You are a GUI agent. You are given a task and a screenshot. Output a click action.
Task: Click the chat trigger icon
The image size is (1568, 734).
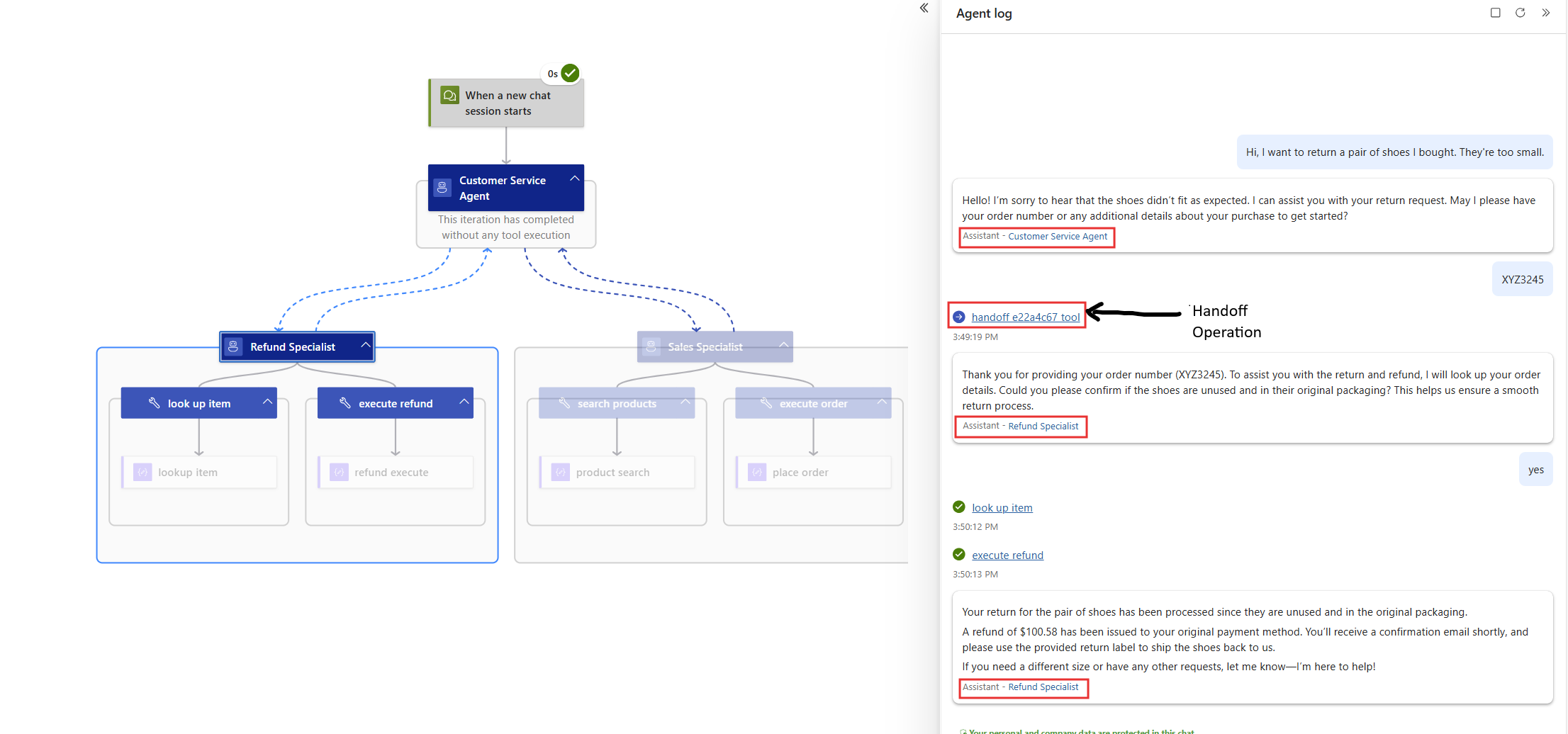(x=449, y=95)
